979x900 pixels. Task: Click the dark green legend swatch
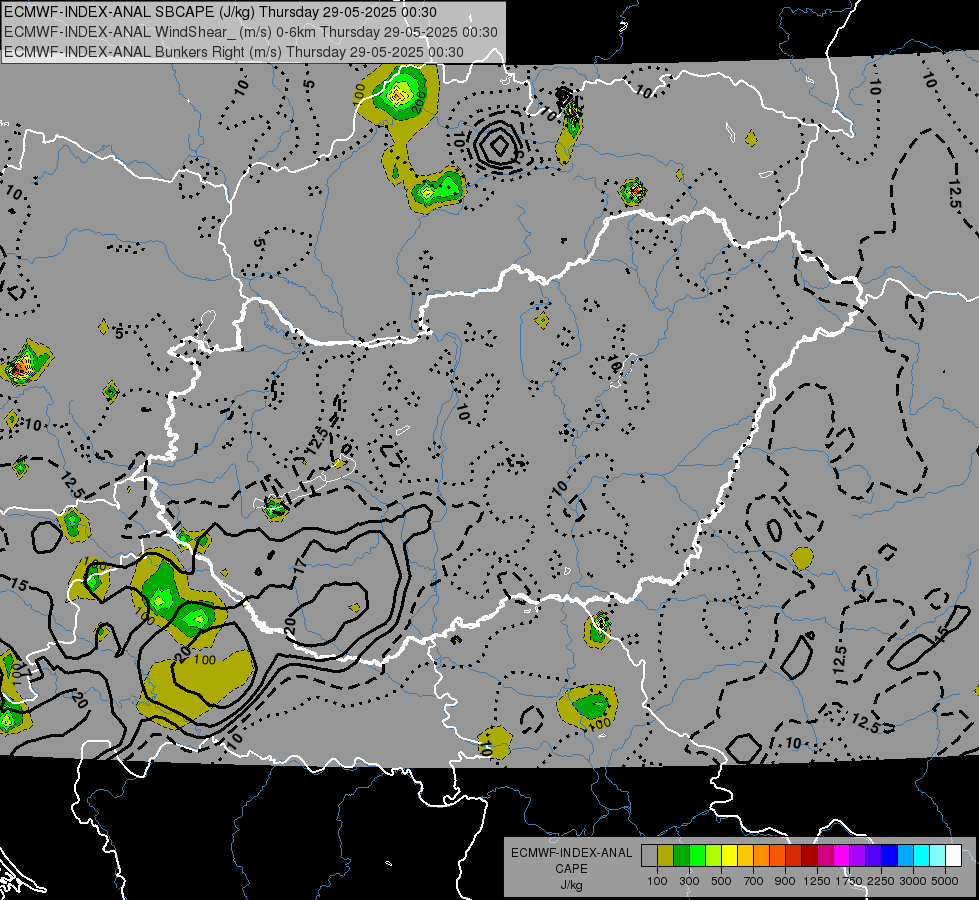point(682,856)
